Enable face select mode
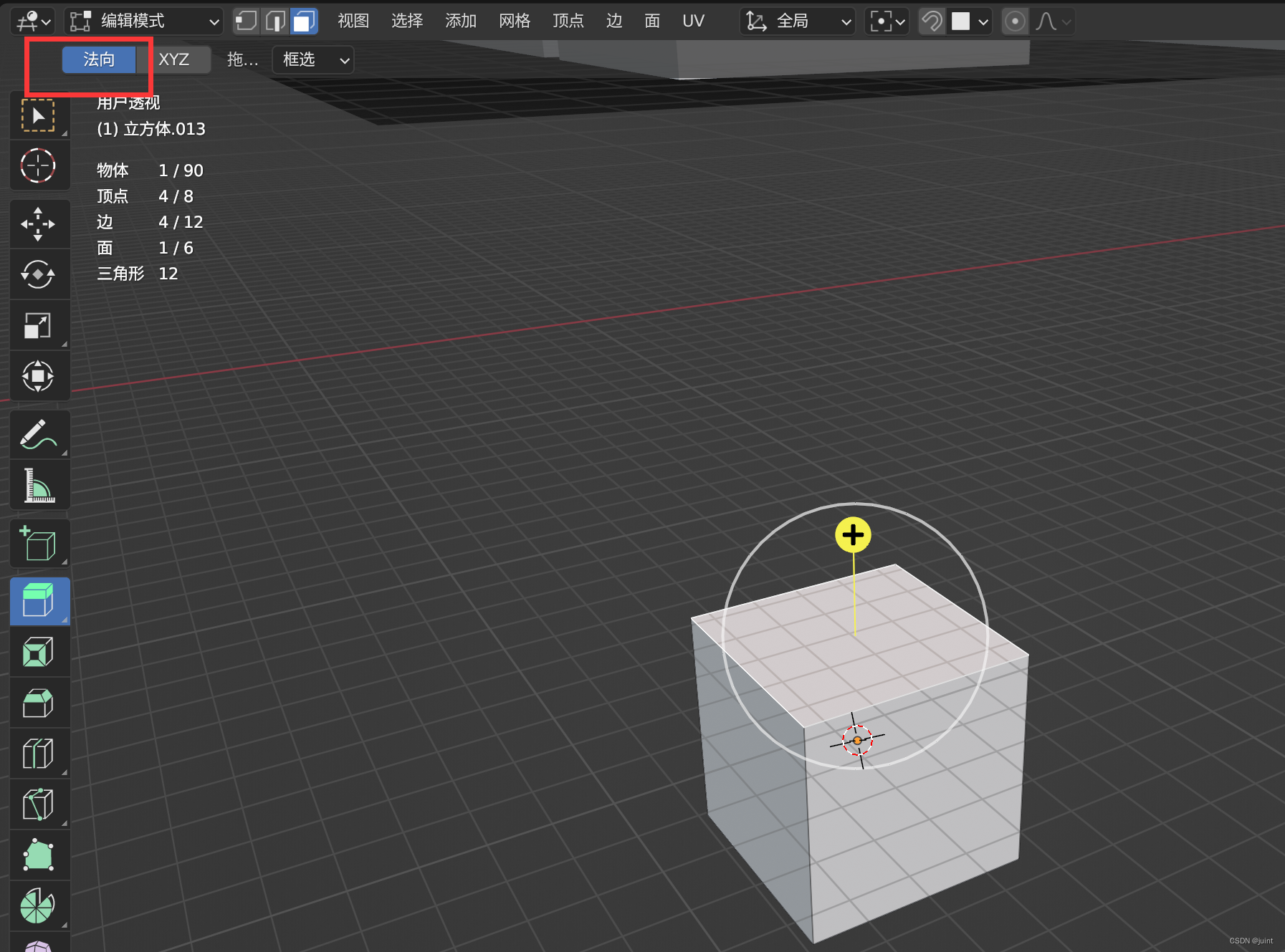 (x=304, y=21)
